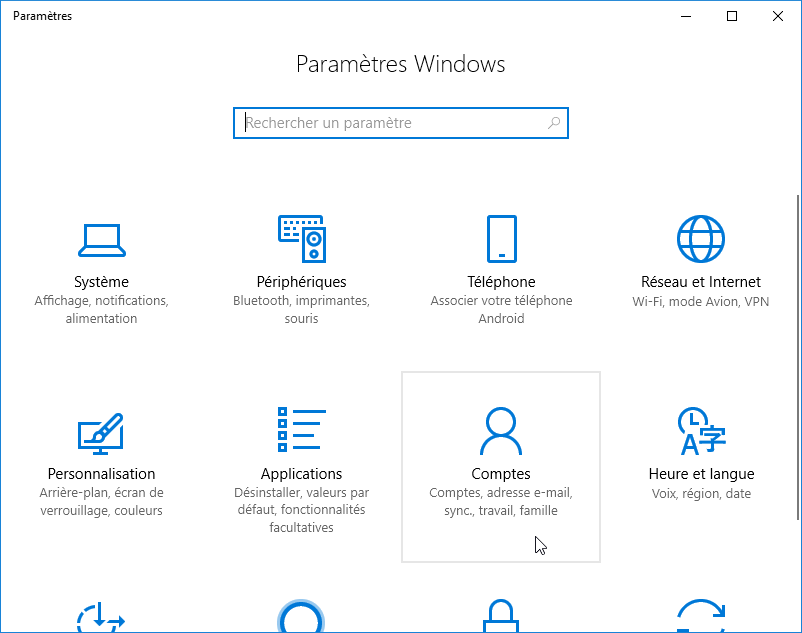Open the Système laptop icon
Image resolution: width=802 pixels, height=633 pixels.
point(102,240)
